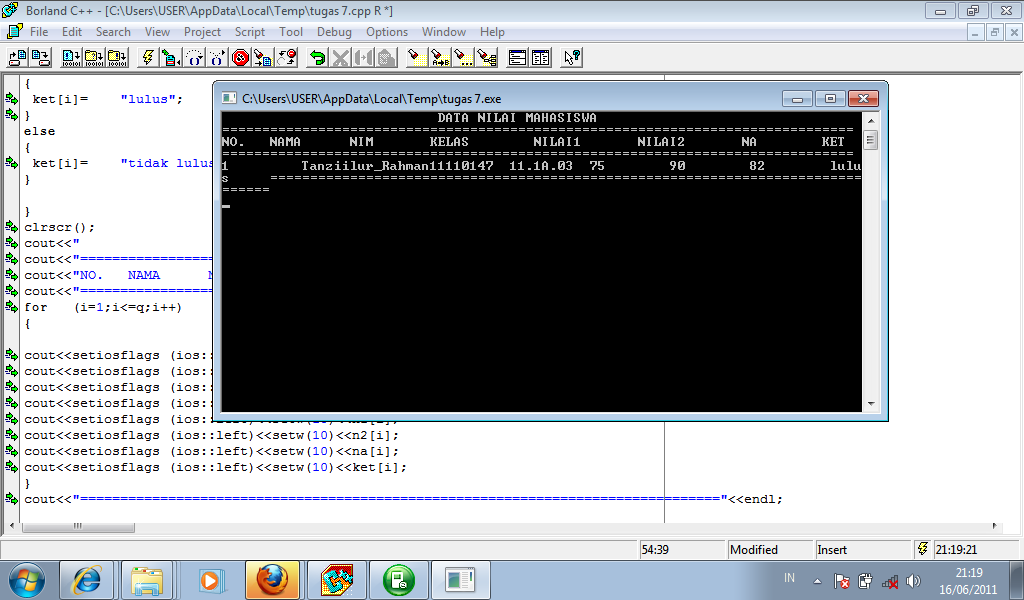Click the 'else' keyword in the code
Viewport: 1024px width, 600px height.
click(x=40, y=131)
